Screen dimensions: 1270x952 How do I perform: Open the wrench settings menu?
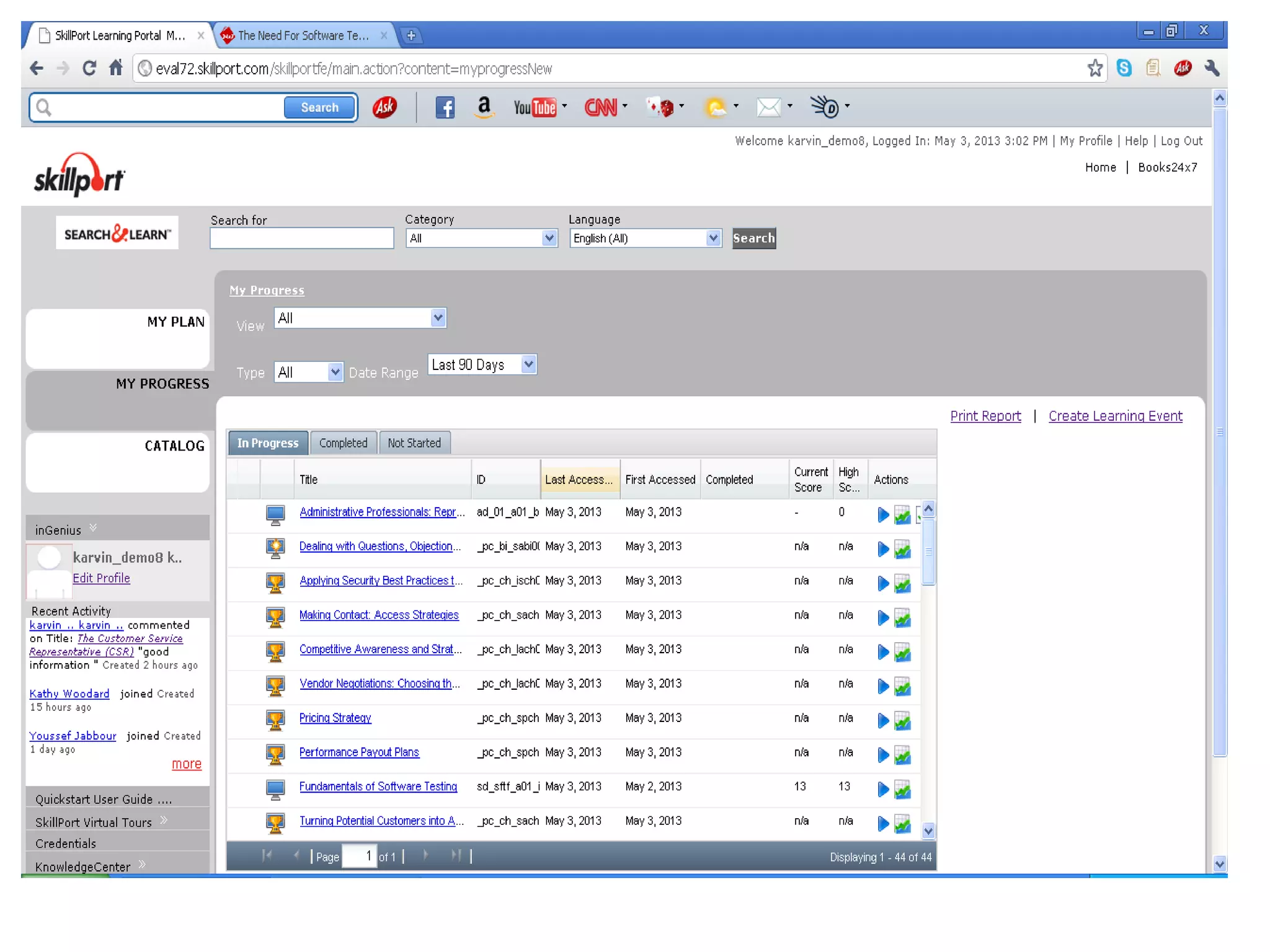pos(1212,68)
